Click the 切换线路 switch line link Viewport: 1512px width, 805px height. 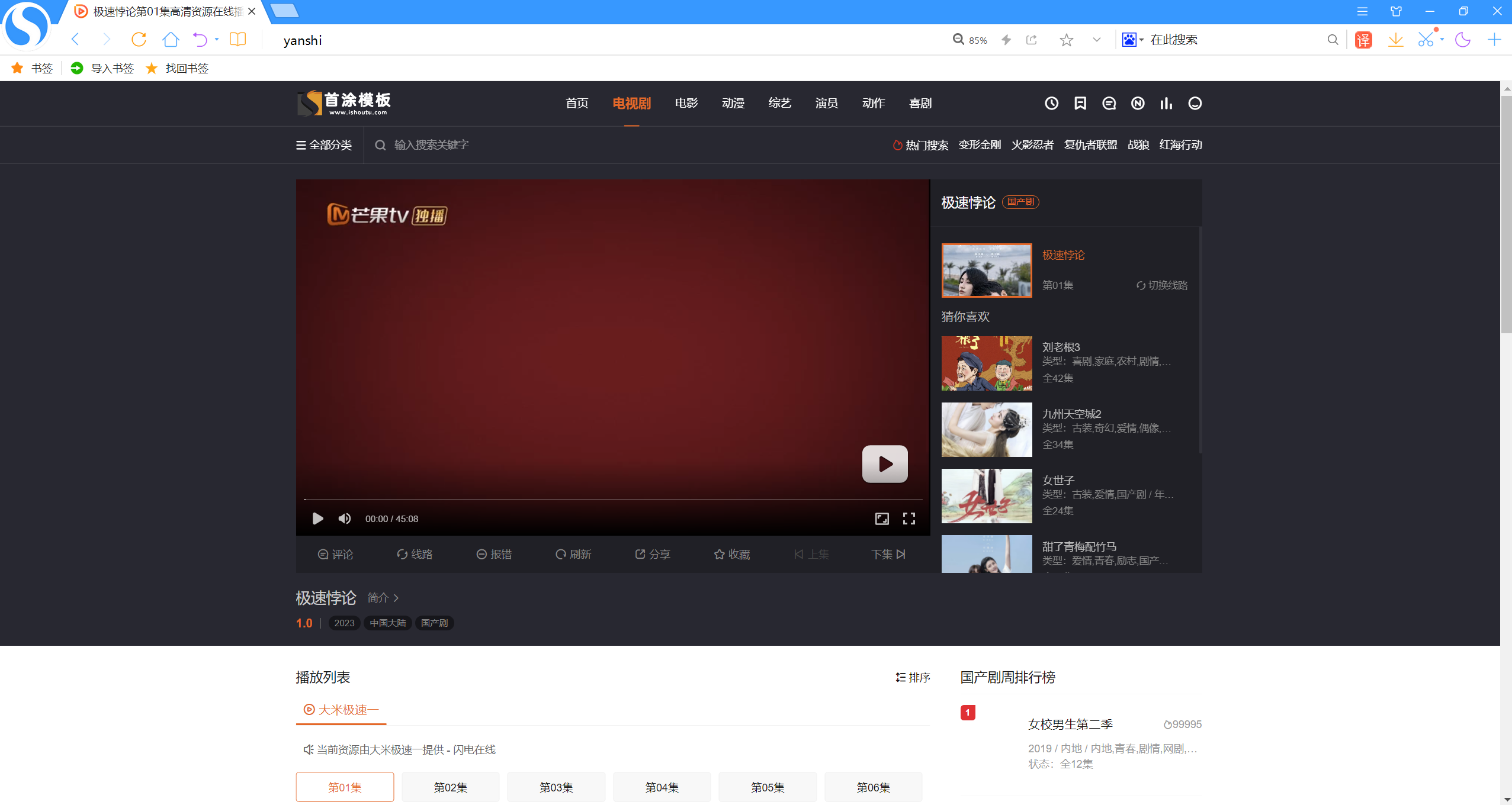1161,285
